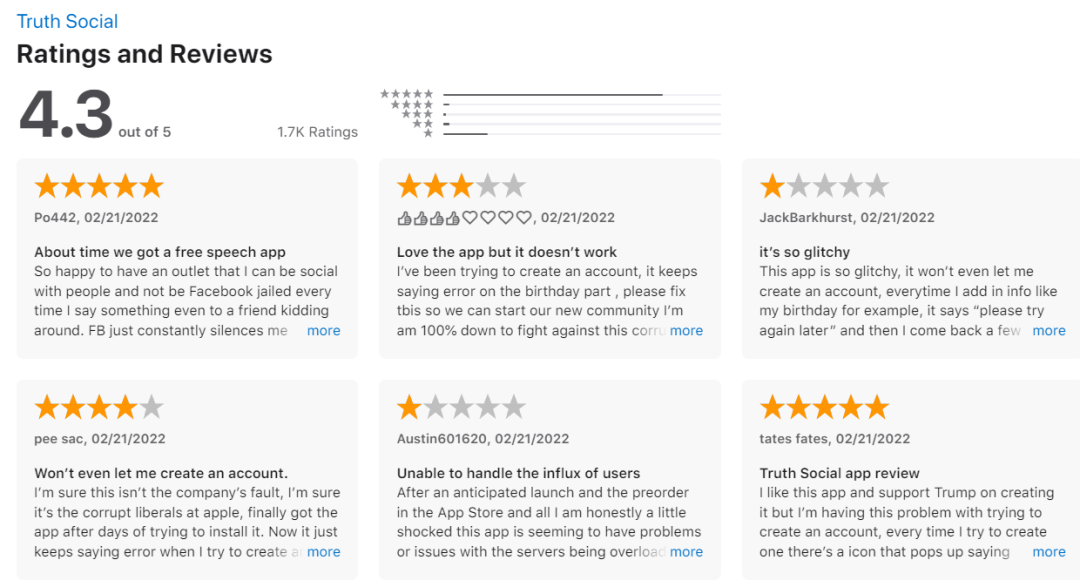Open the Truth Social app link
The width and height of the screenshot is (1080, 580).
tap(67, 21)
